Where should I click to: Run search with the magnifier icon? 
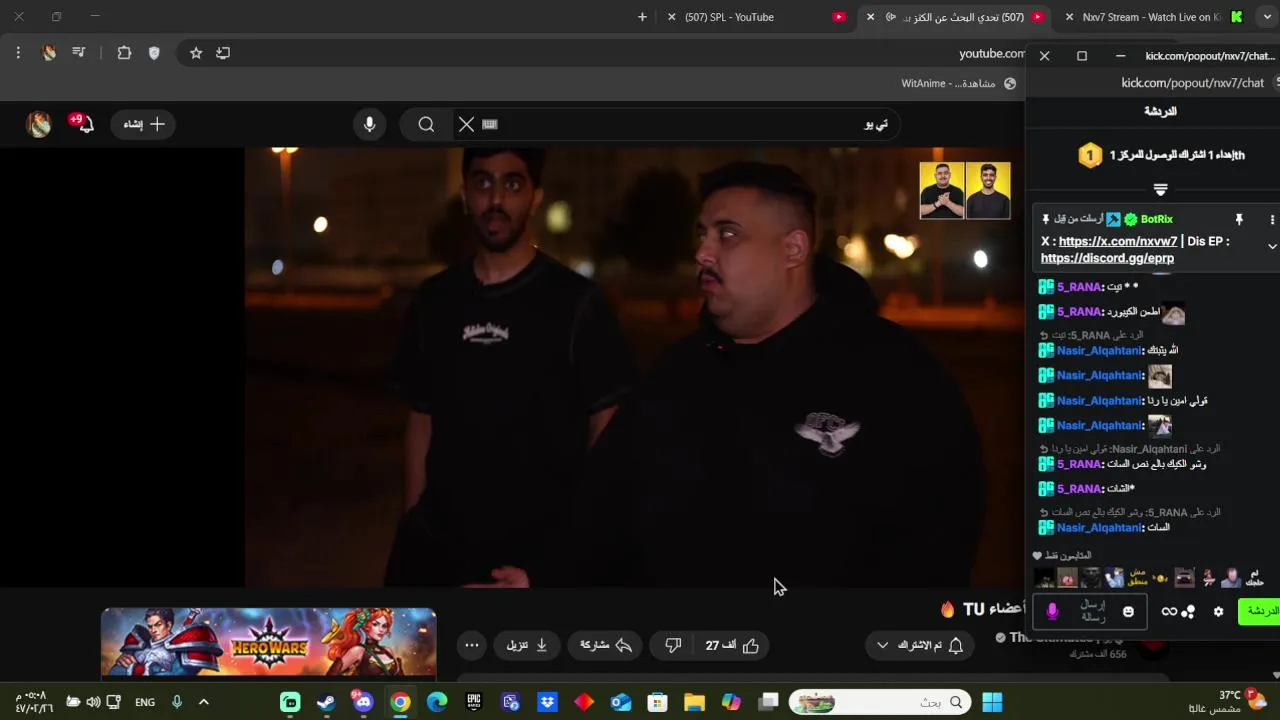(x=426, y=124)
